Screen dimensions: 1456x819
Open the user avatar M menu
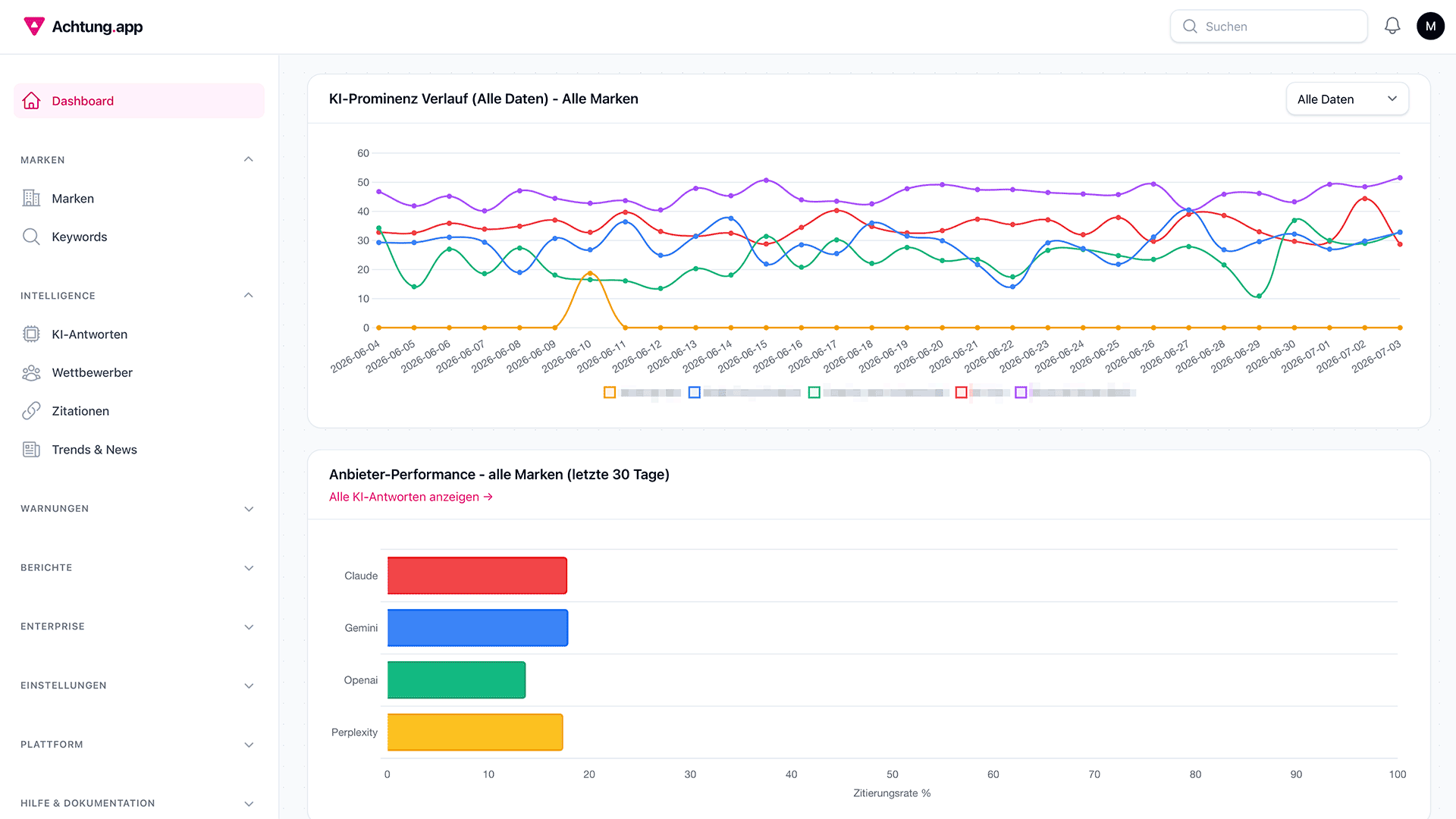point(1430,27)
